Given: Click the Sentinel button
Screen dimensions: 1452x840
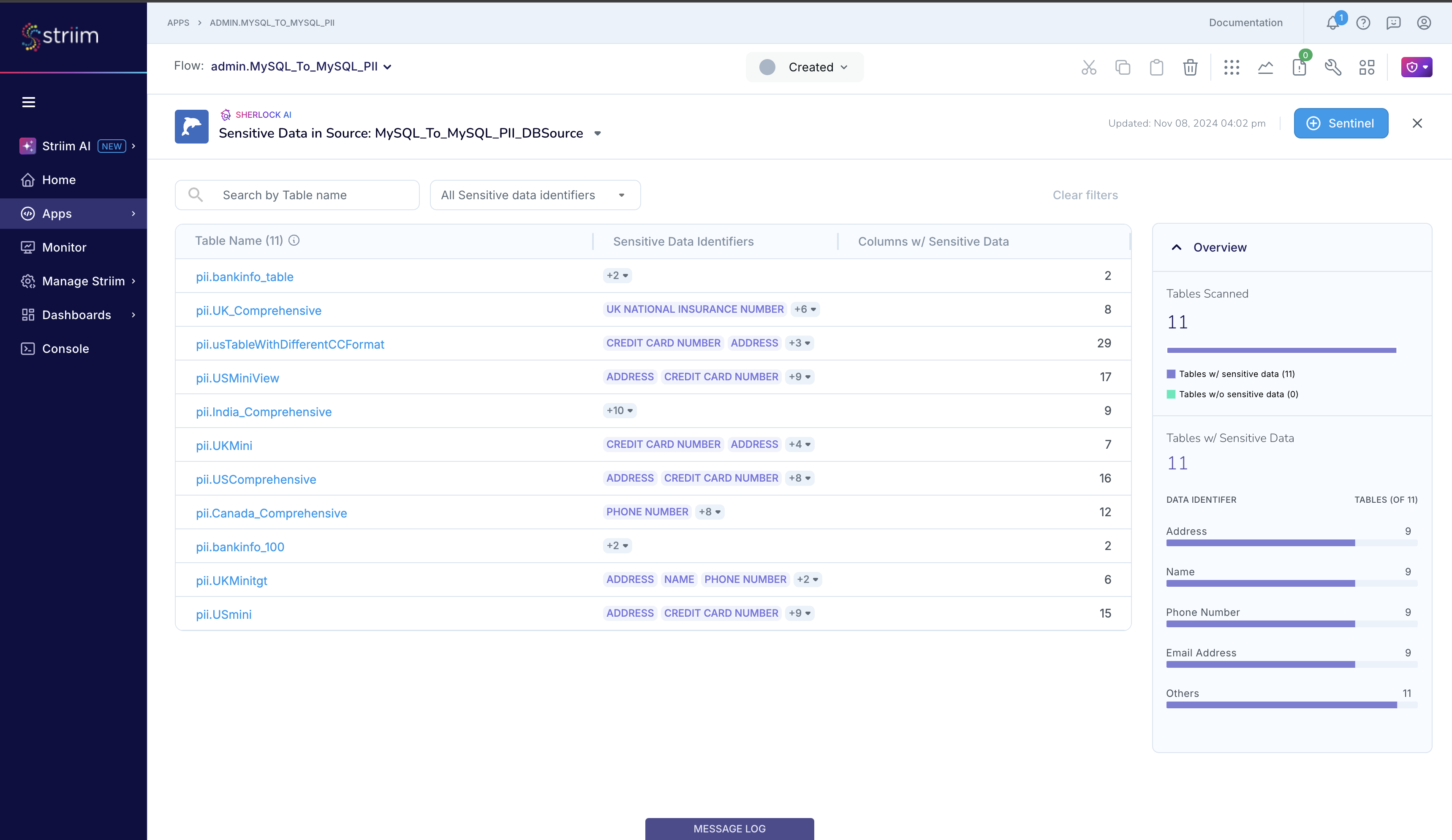Looking at the screenshot, I should pyautogui.click(x=1341, y=123).
